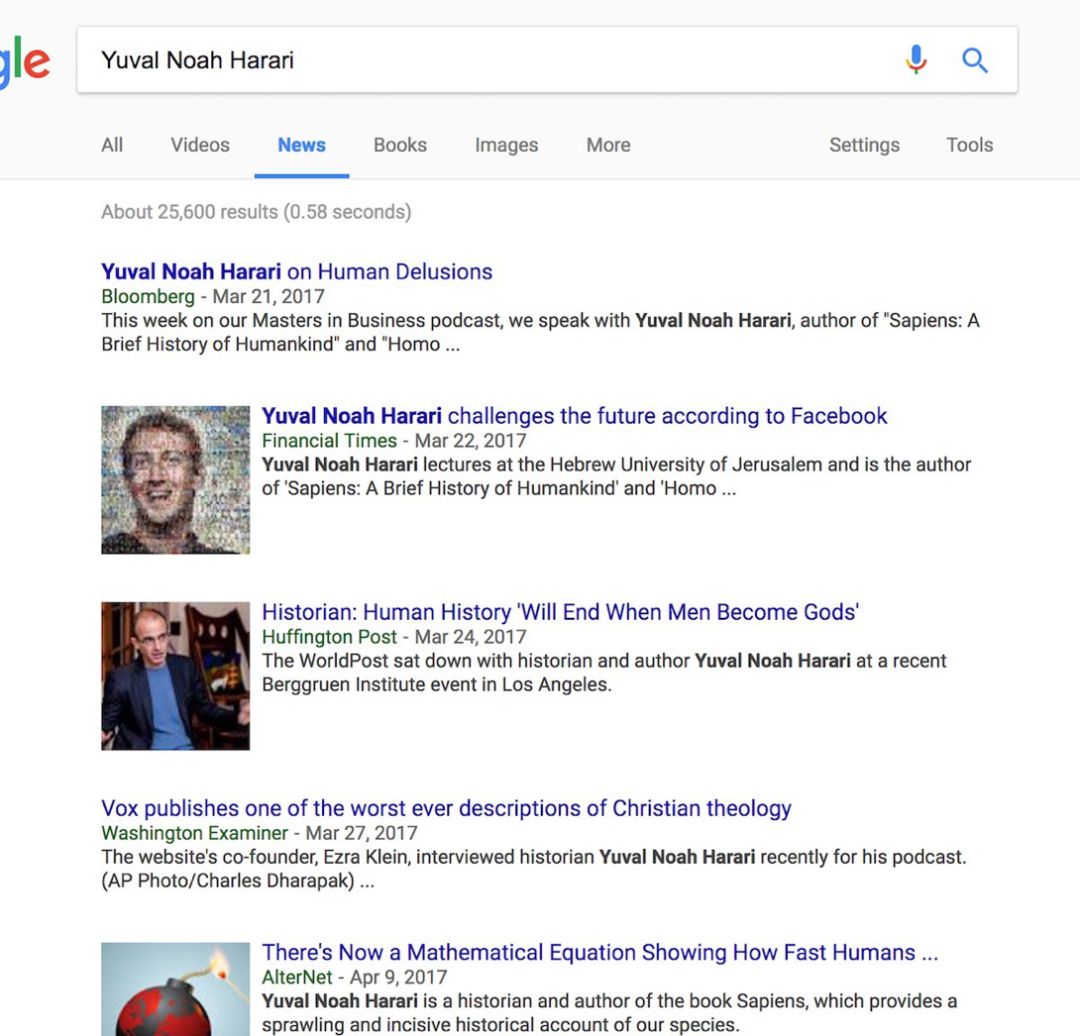
Task: Open 'Yuval Noah Harari on Human Delusions' article
Action: [x=297, y=271]
